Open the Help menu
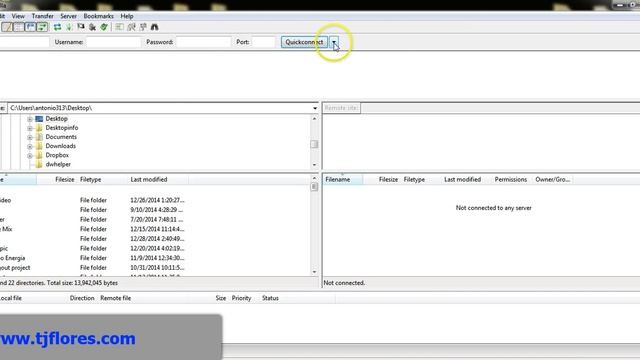 [x=127, y=16]
